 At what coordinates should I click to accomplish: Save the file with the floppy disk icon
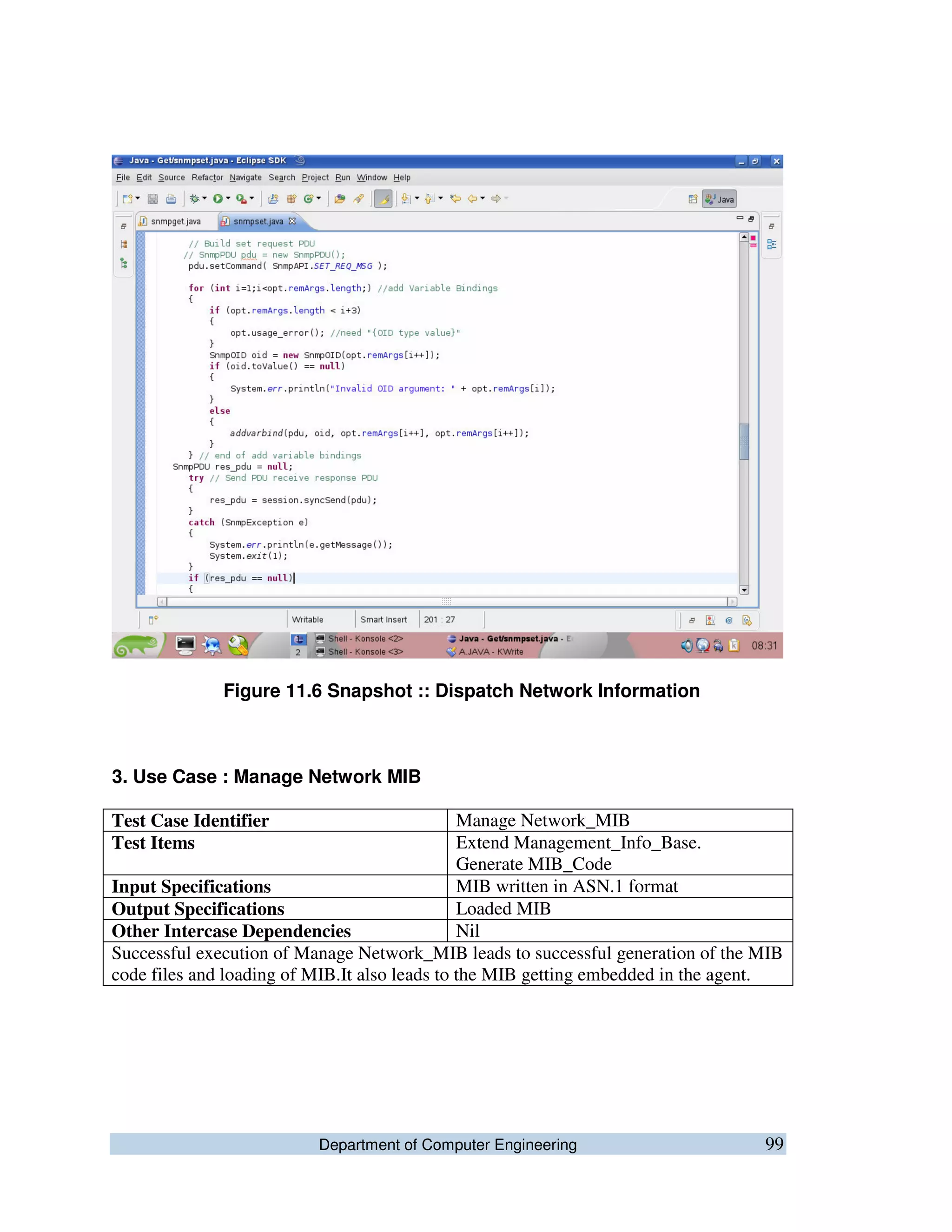(152, 199)
